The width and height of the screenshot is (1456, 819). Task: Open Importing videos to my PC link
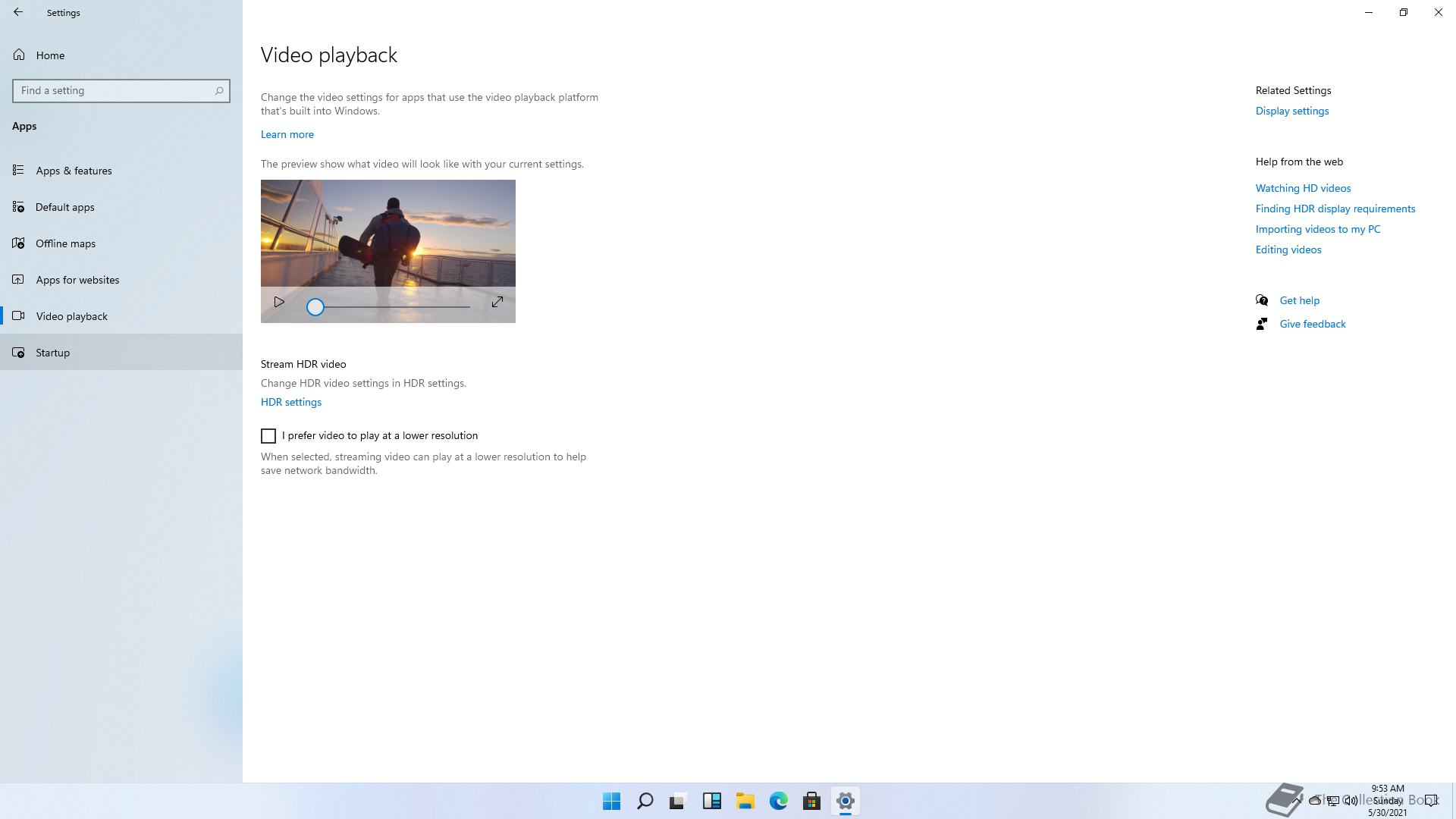(x=1318, y=229)
